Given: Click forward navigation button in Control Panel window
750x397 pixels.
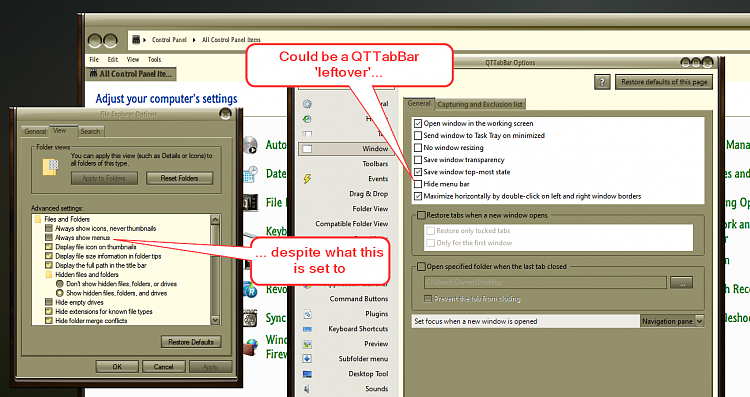Looking at the screenshot, I should pos(110,41).
